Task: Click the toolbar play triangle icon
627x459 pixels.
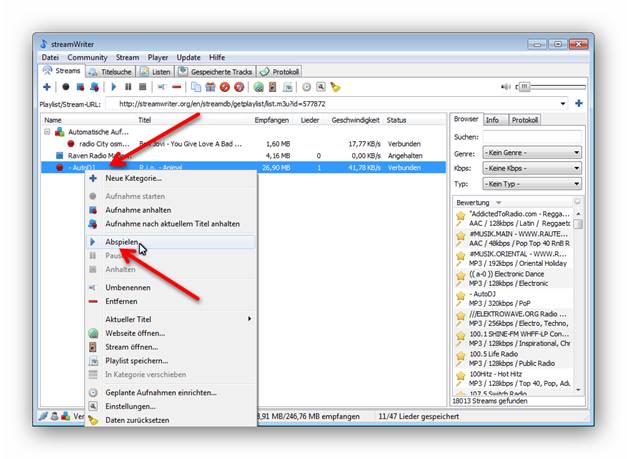Action: point(114,87)
